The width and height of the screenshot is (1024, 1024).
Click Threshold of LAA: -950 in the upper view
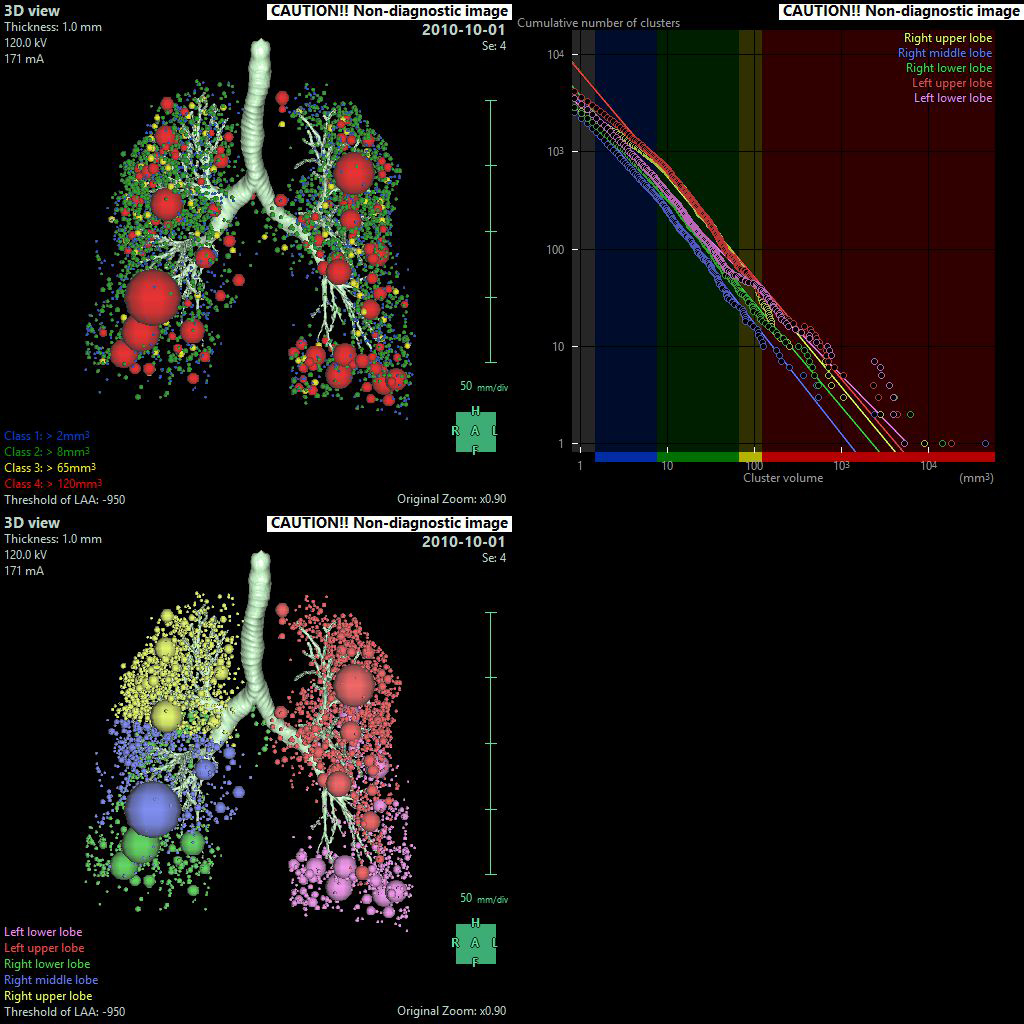64,500
